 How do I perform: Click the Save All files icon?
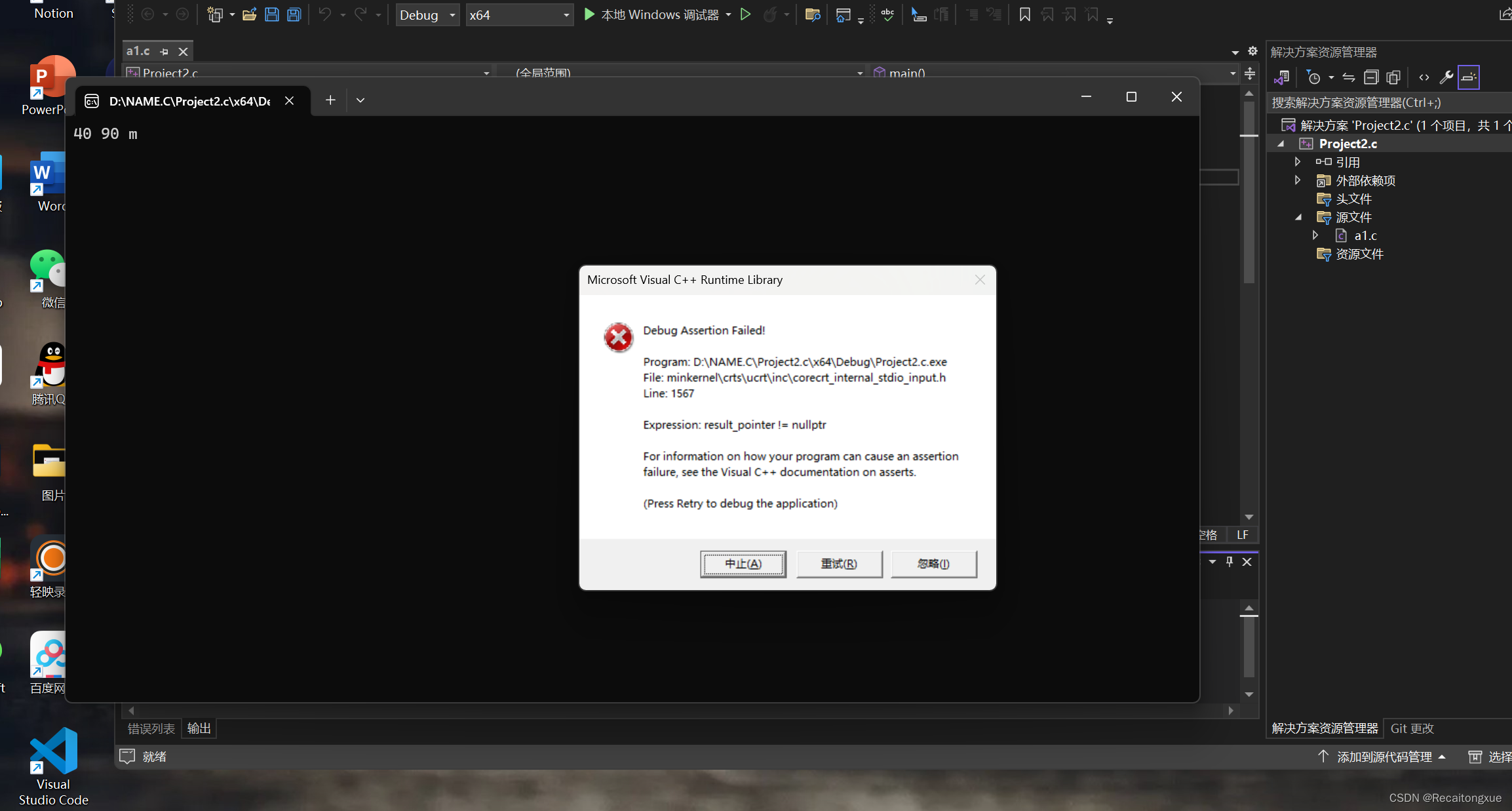pyautogui.click(x=294, y=14)
